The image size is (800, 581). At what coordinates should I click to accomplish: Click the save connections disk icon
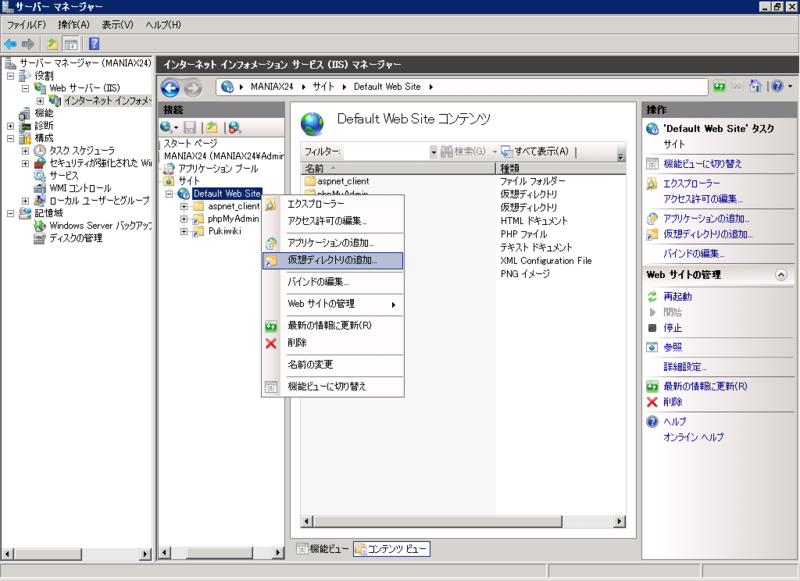[191, 128]
